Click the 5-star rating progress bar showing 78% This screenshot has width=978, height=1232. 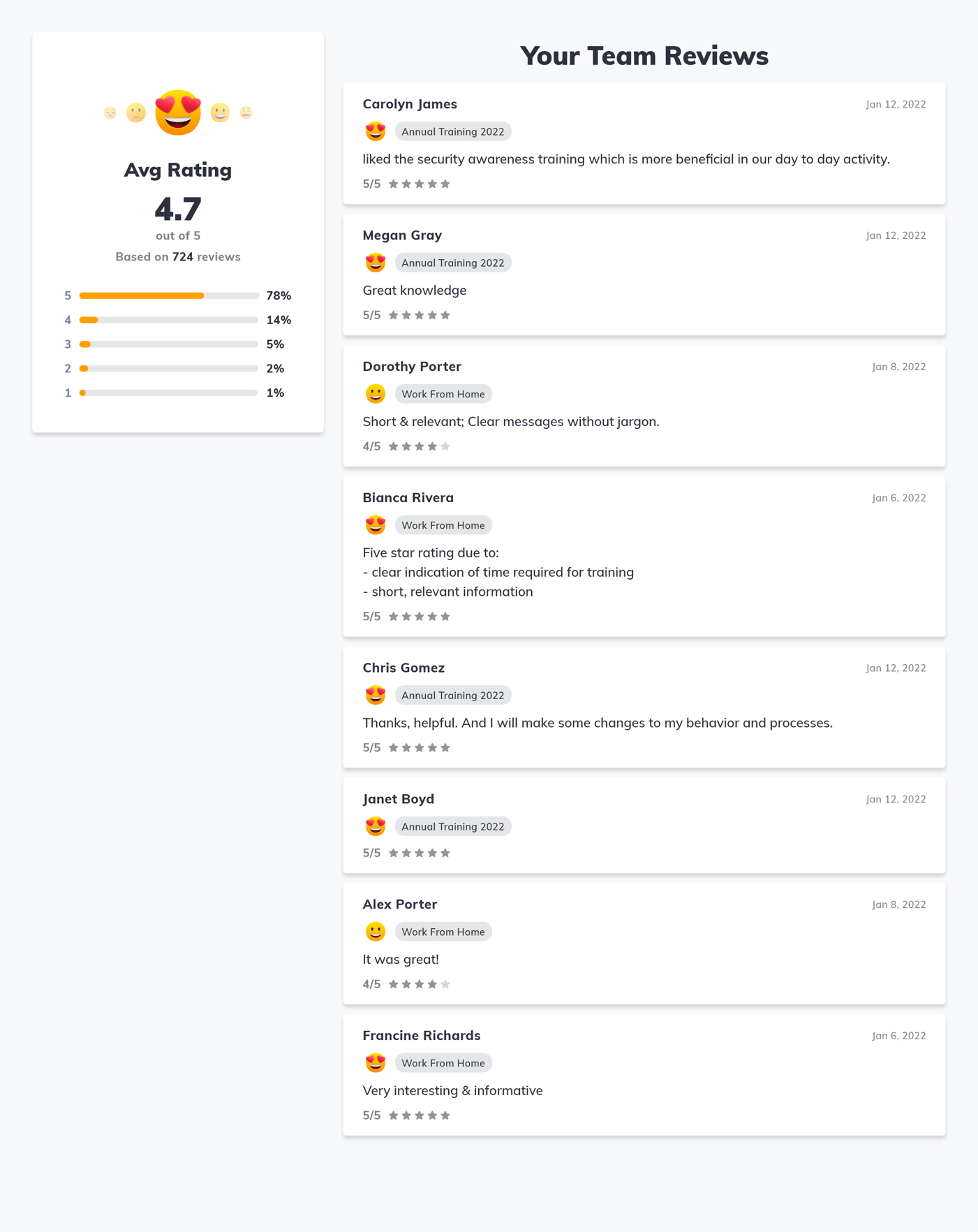[x=168, y=295]
